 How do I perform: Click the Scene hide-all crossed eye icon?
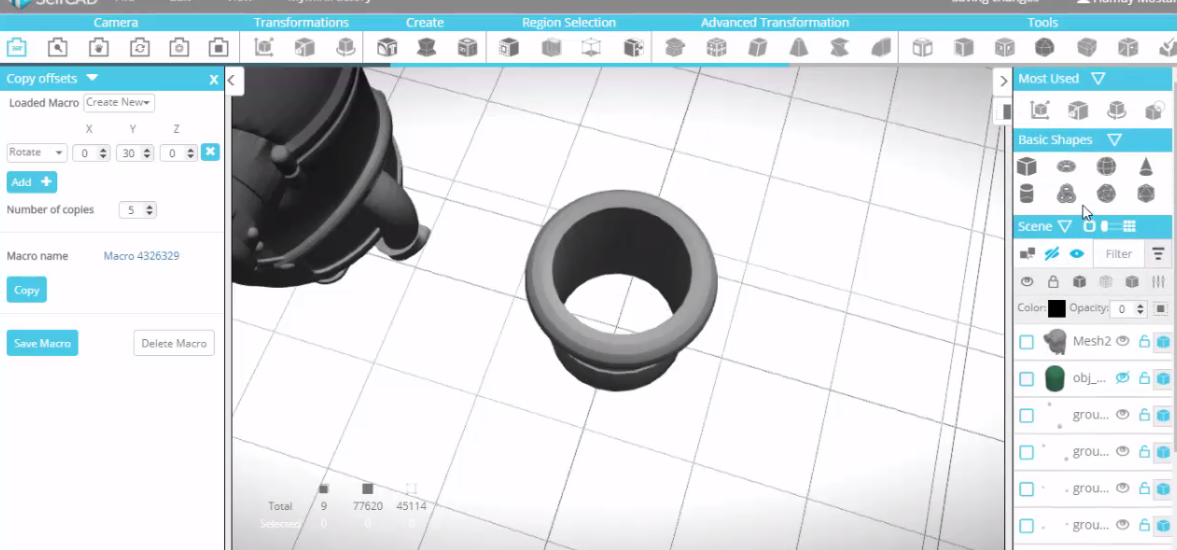[x=1052, y=254]
